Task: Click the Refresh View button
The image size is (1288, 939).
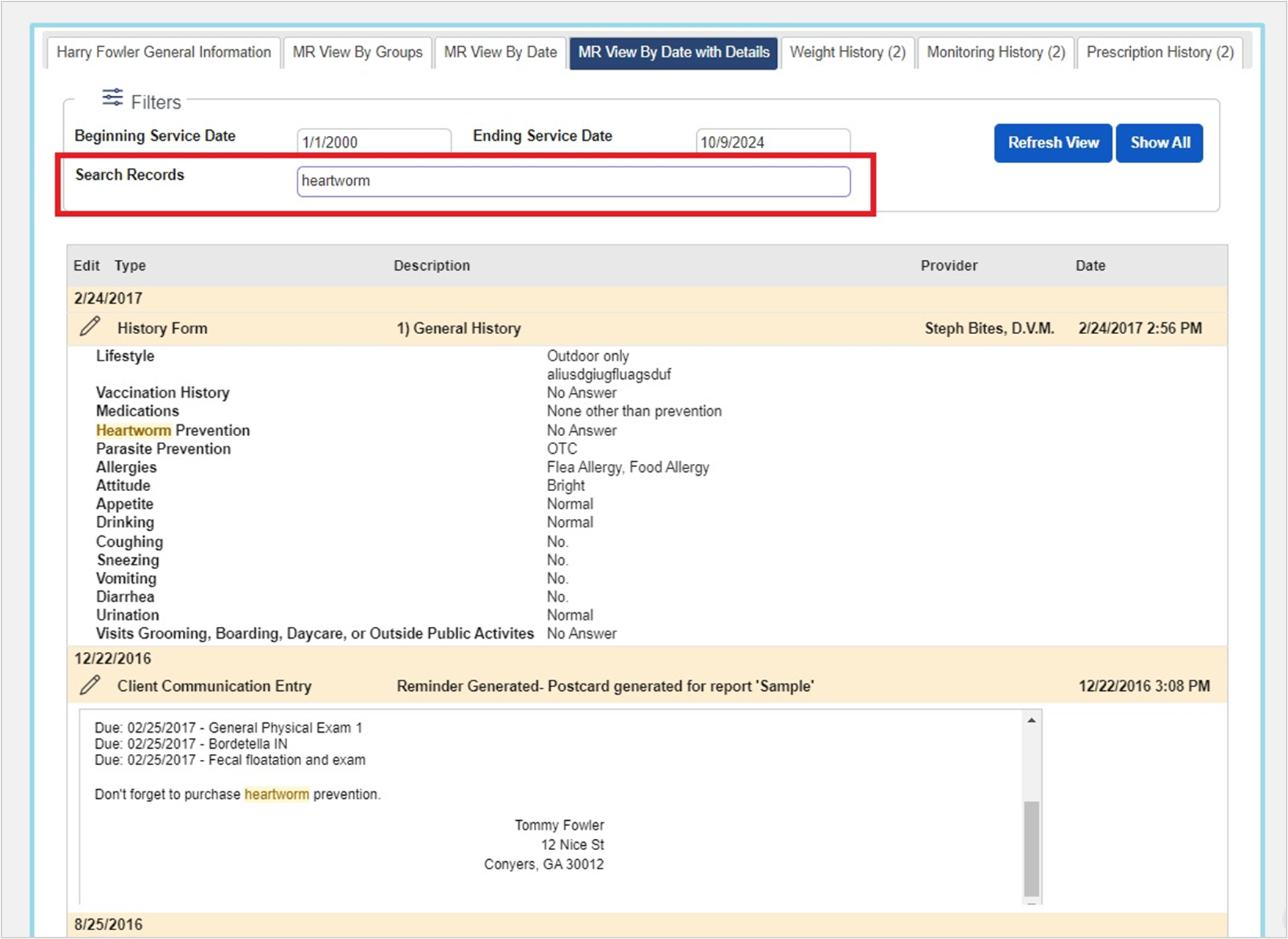Action: [x=1052, y=142]
